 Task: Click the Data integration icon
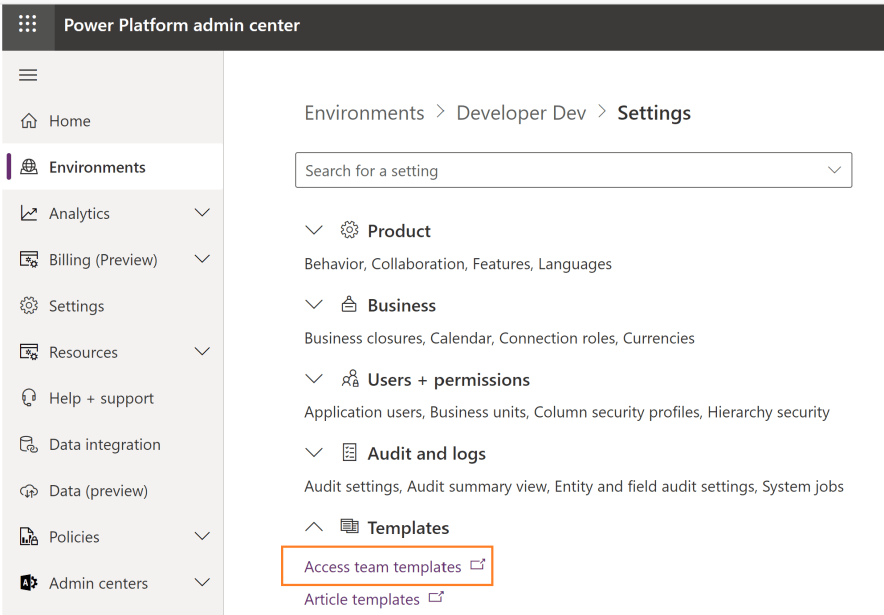29,444
